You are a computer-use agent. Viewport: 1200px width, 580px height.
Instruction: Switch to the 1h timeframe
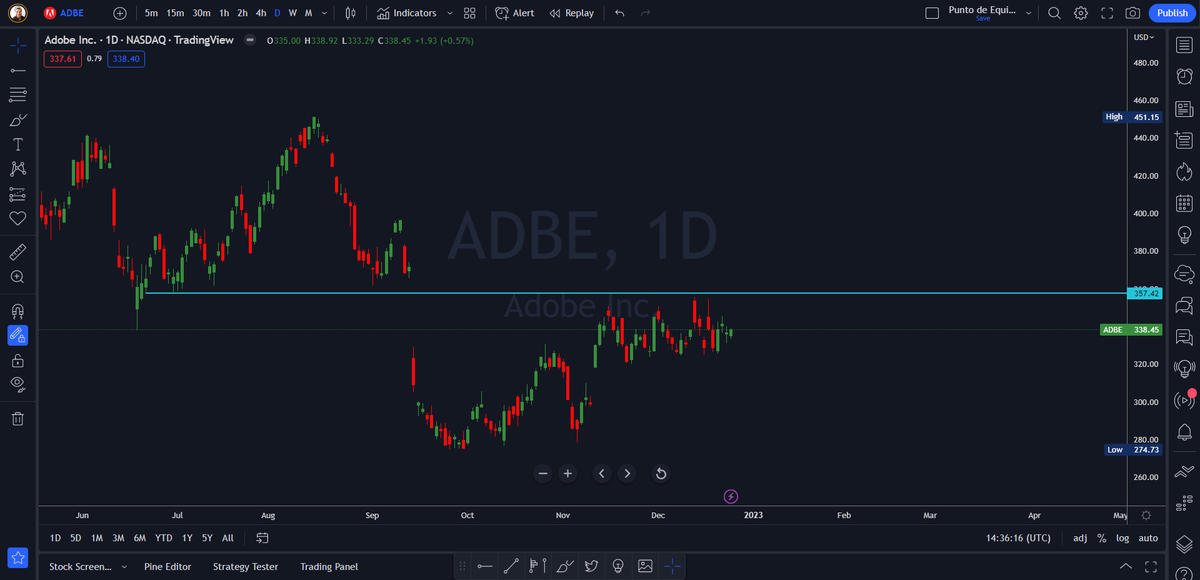coord(225,13)
